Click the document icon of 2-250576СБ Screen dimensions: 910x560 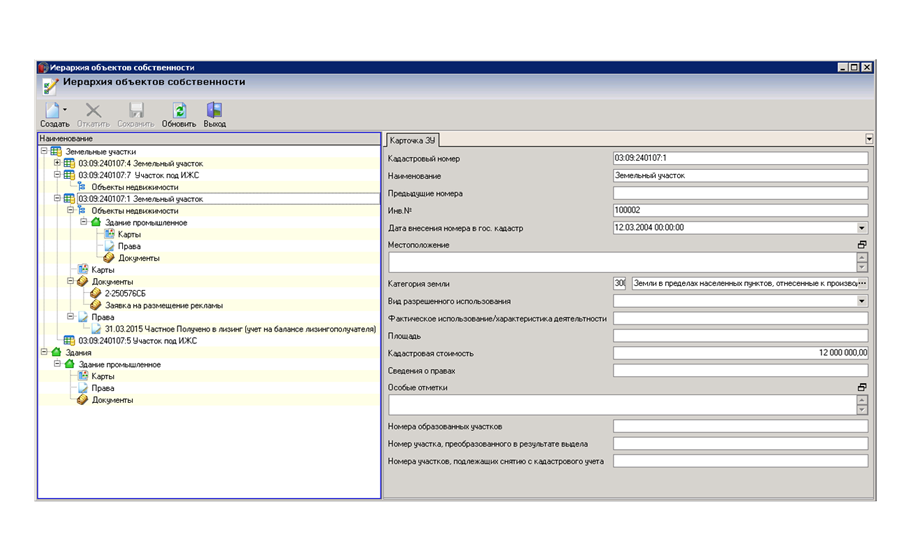[96, 293]
